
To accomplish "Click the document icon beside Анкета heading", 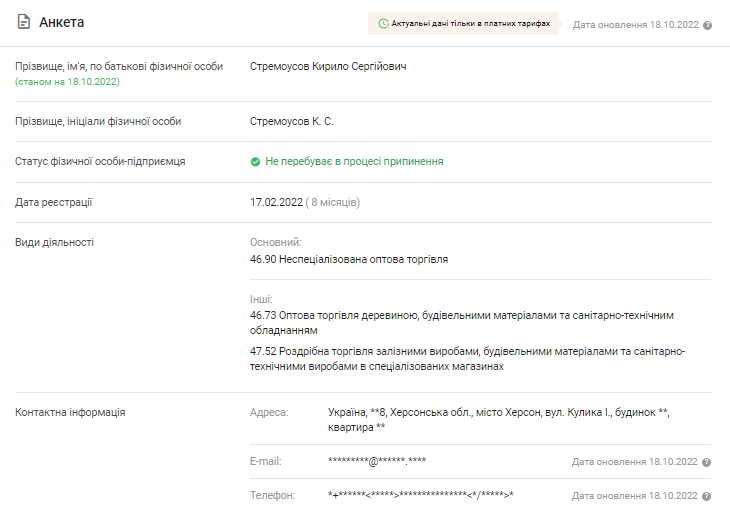I will (x=23, y=22).
